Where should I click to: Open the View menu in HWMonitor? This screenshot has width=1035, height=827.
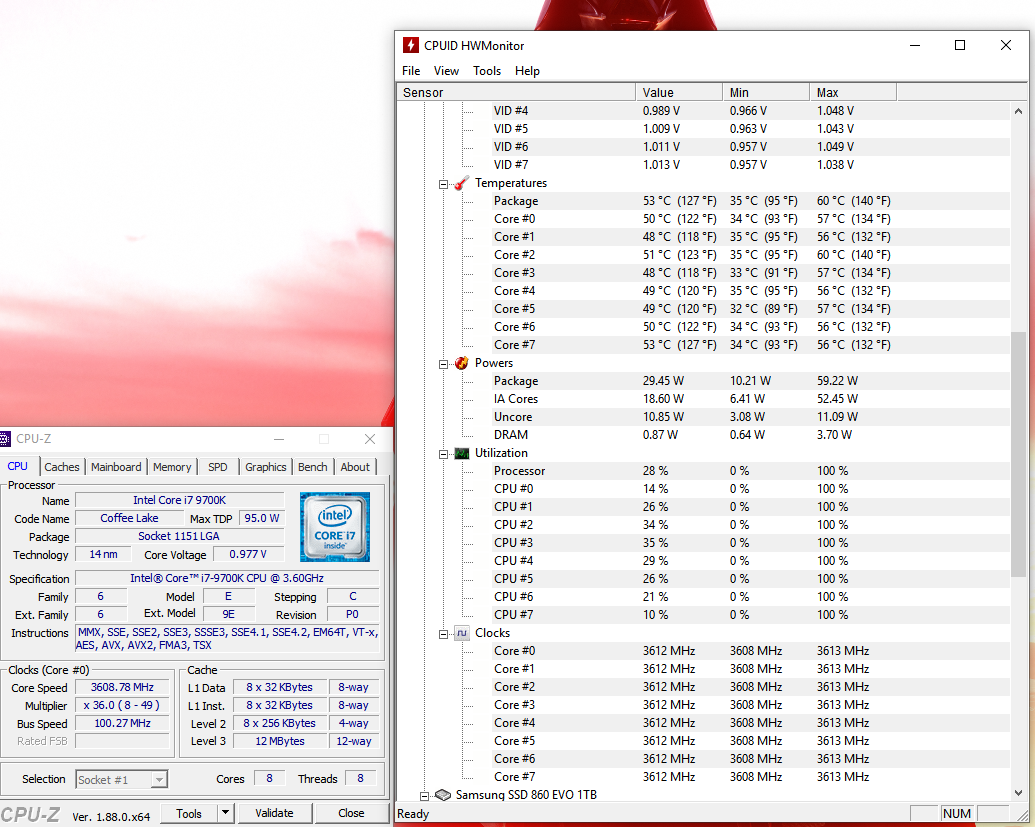446,71
